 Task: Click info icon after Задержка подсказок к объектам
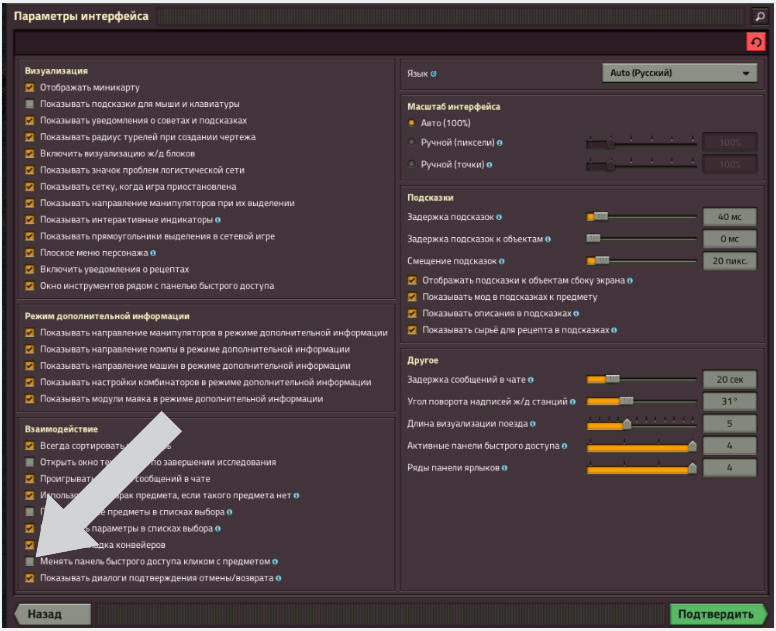tap(548, 240)
